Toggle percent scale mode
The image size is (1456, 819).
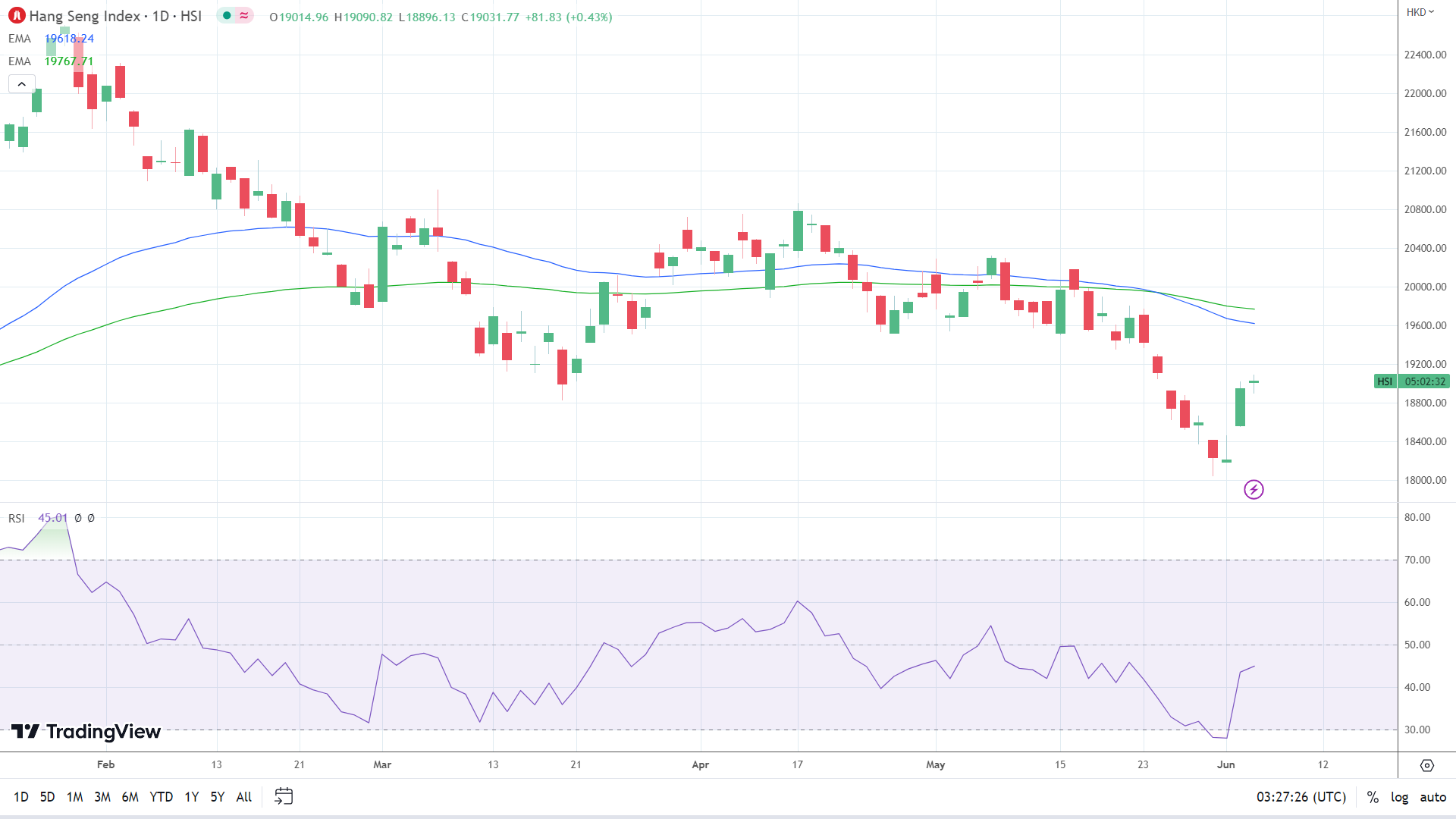click(x=1373, y=797)
